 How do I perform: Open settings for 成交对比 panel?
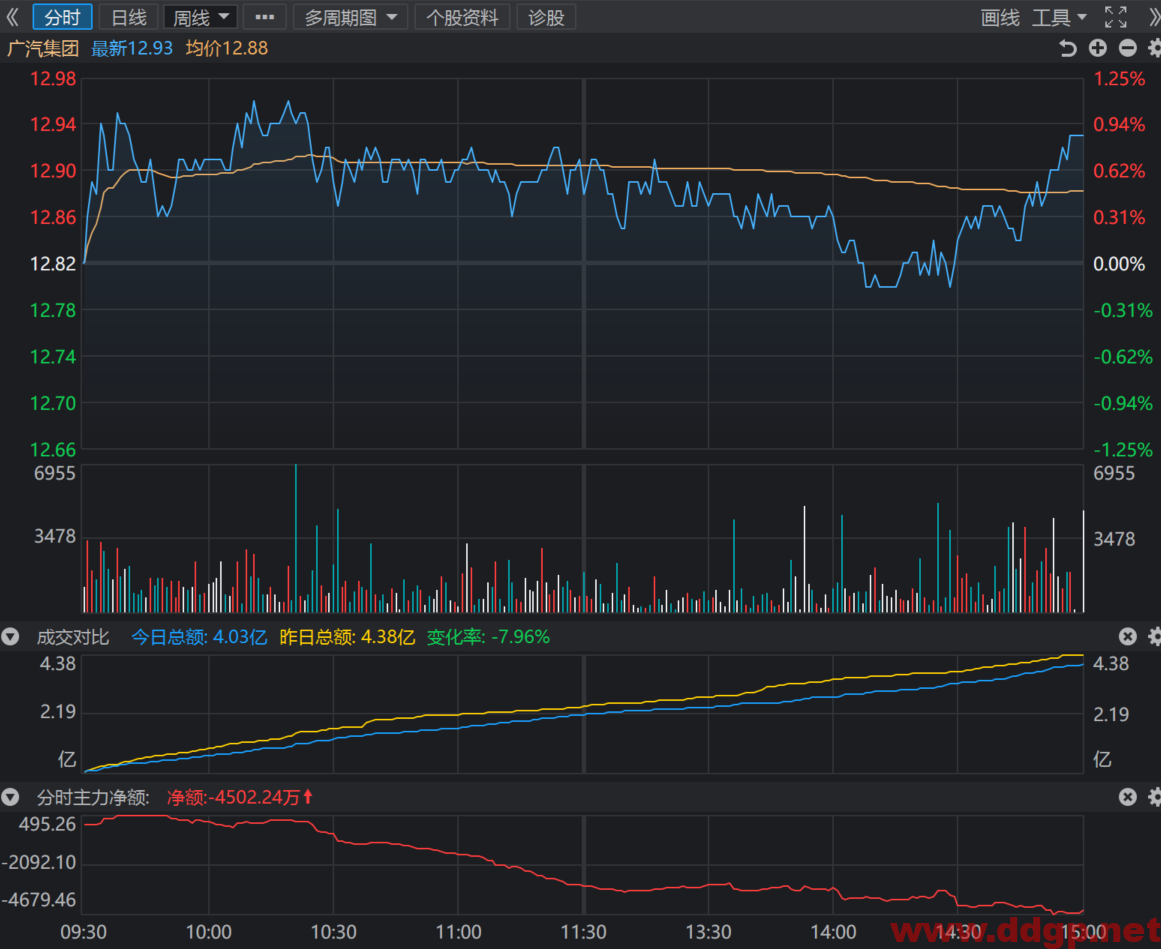coord(1154,637)
